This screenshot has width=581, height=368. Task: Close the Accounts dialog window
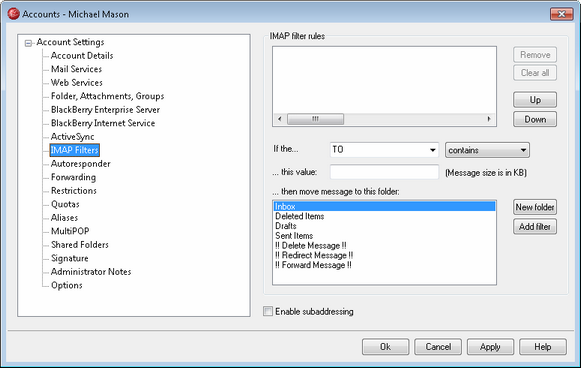[562, 14]
